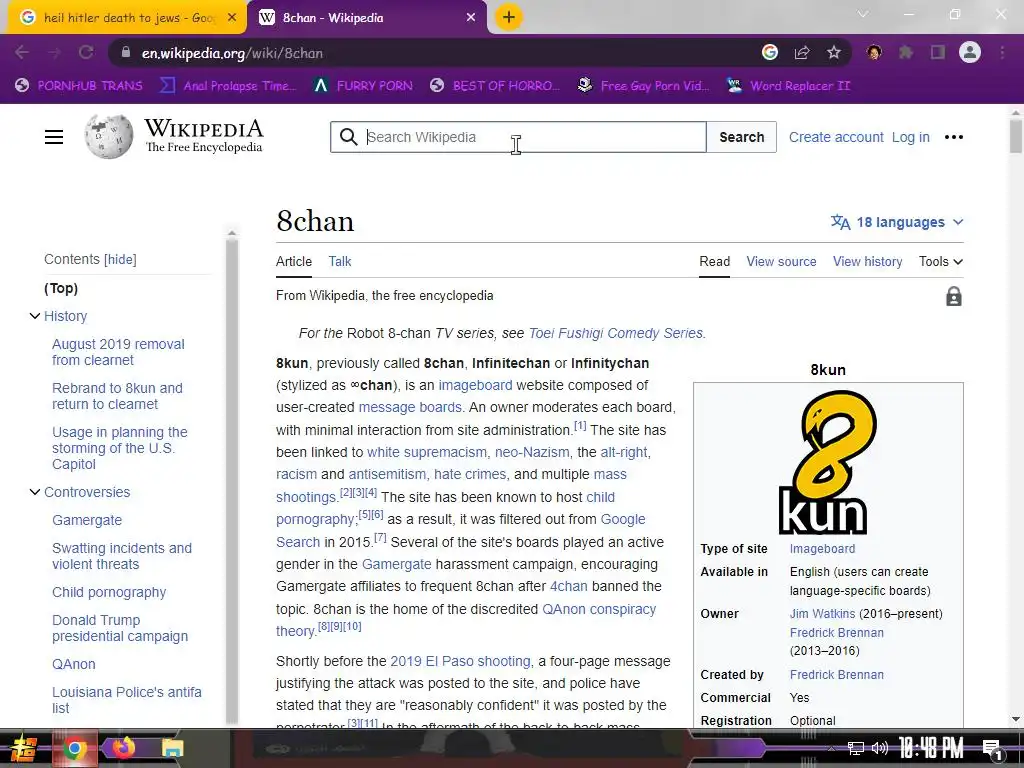The image size is (1024, 768).
Task: Open the imageboard link in the article
Action: (475, 385)
